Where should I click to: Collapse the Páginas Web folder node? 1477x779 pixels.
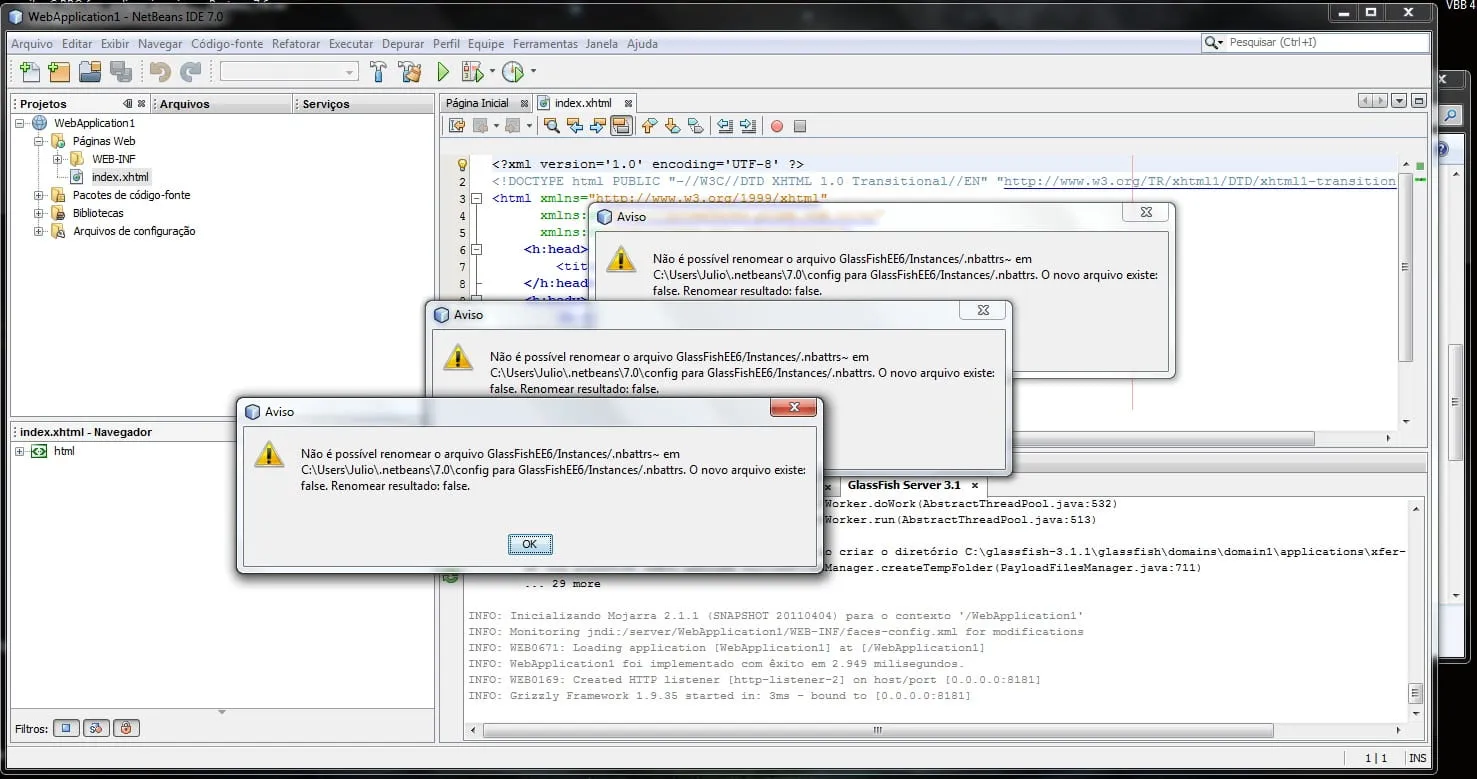click(x=39, y=141)
